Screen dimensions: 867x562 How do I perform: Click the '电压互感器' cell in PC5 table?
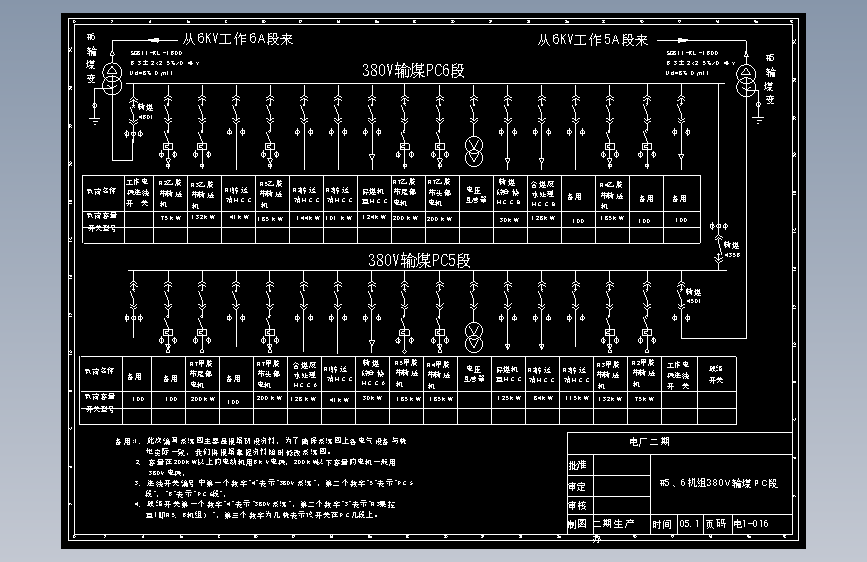(473, 373)
